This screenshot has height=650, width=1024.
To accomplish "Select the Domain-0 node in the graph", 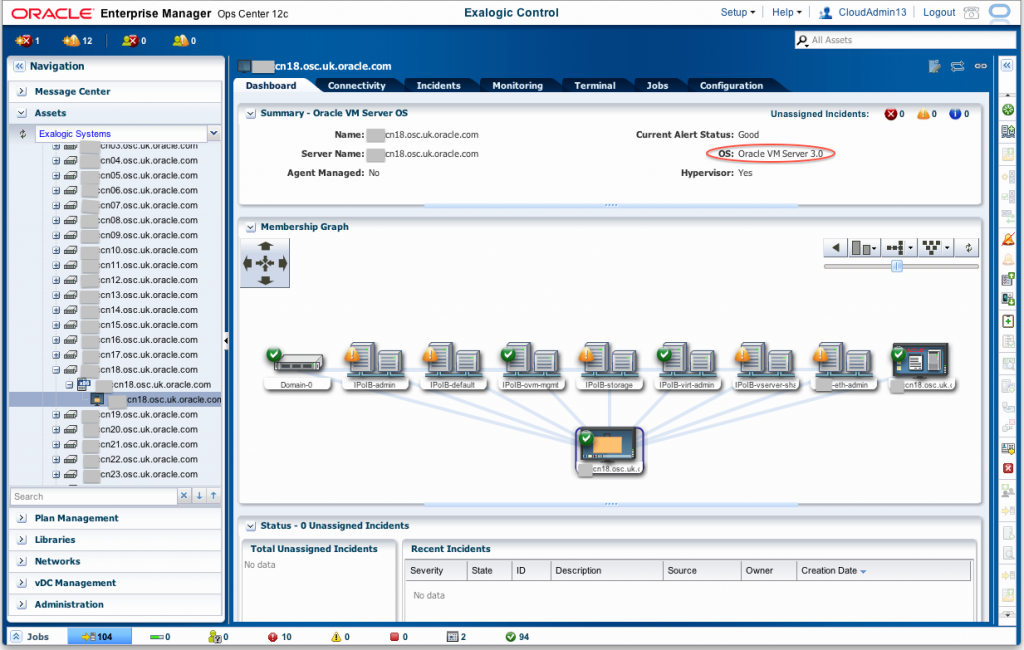I will pos(296,366).
